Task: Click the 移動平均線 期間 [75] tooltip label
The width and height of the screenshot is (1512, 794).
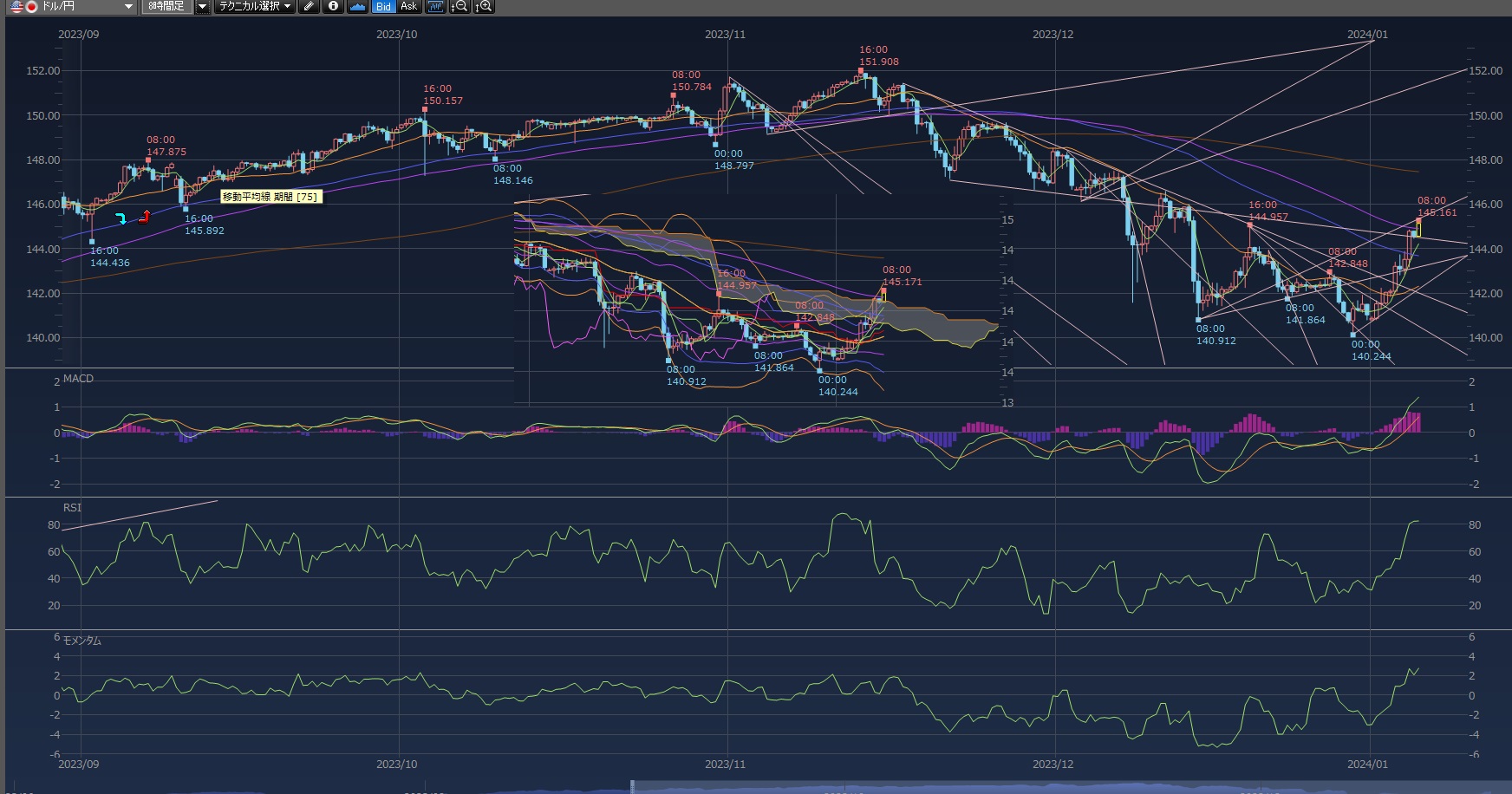Action: (270, 197)
